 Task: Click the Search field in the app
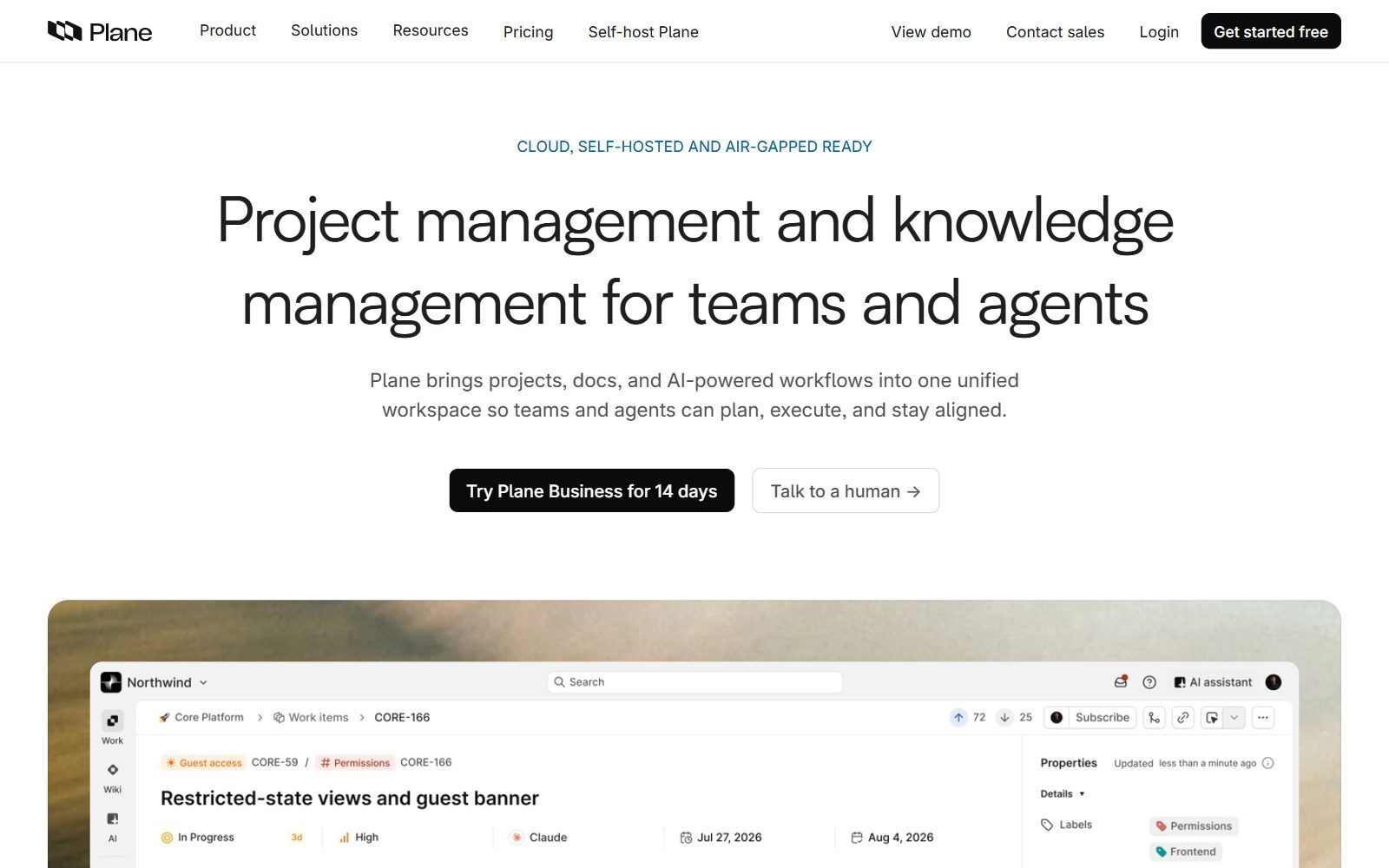[x=694, y=682]
